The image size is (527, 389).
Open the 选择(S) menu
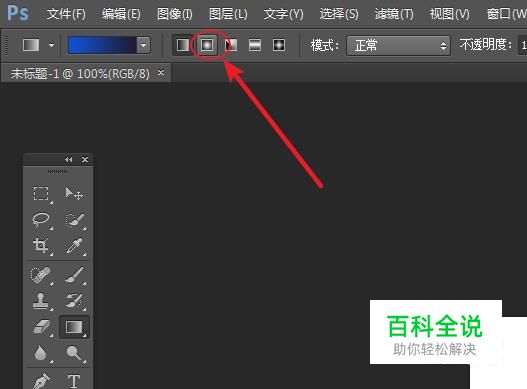tap(339, 14)
